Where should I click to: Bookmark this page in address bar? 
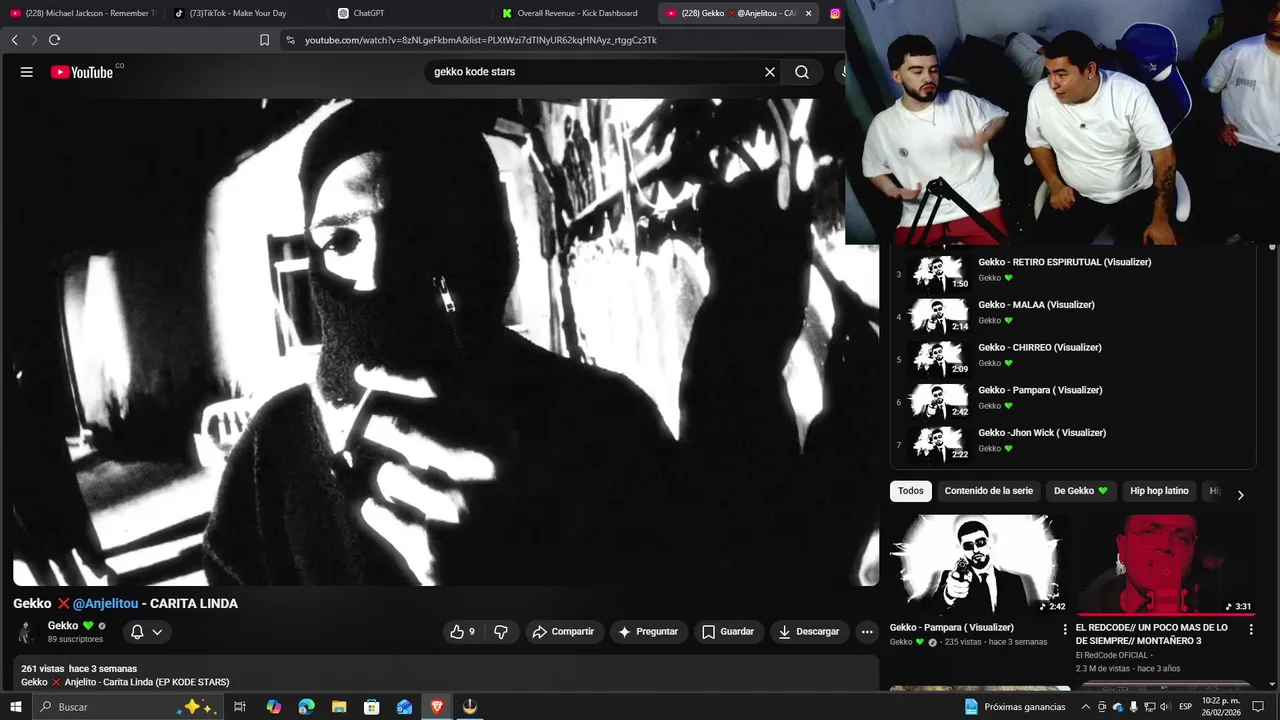[264, 40]
